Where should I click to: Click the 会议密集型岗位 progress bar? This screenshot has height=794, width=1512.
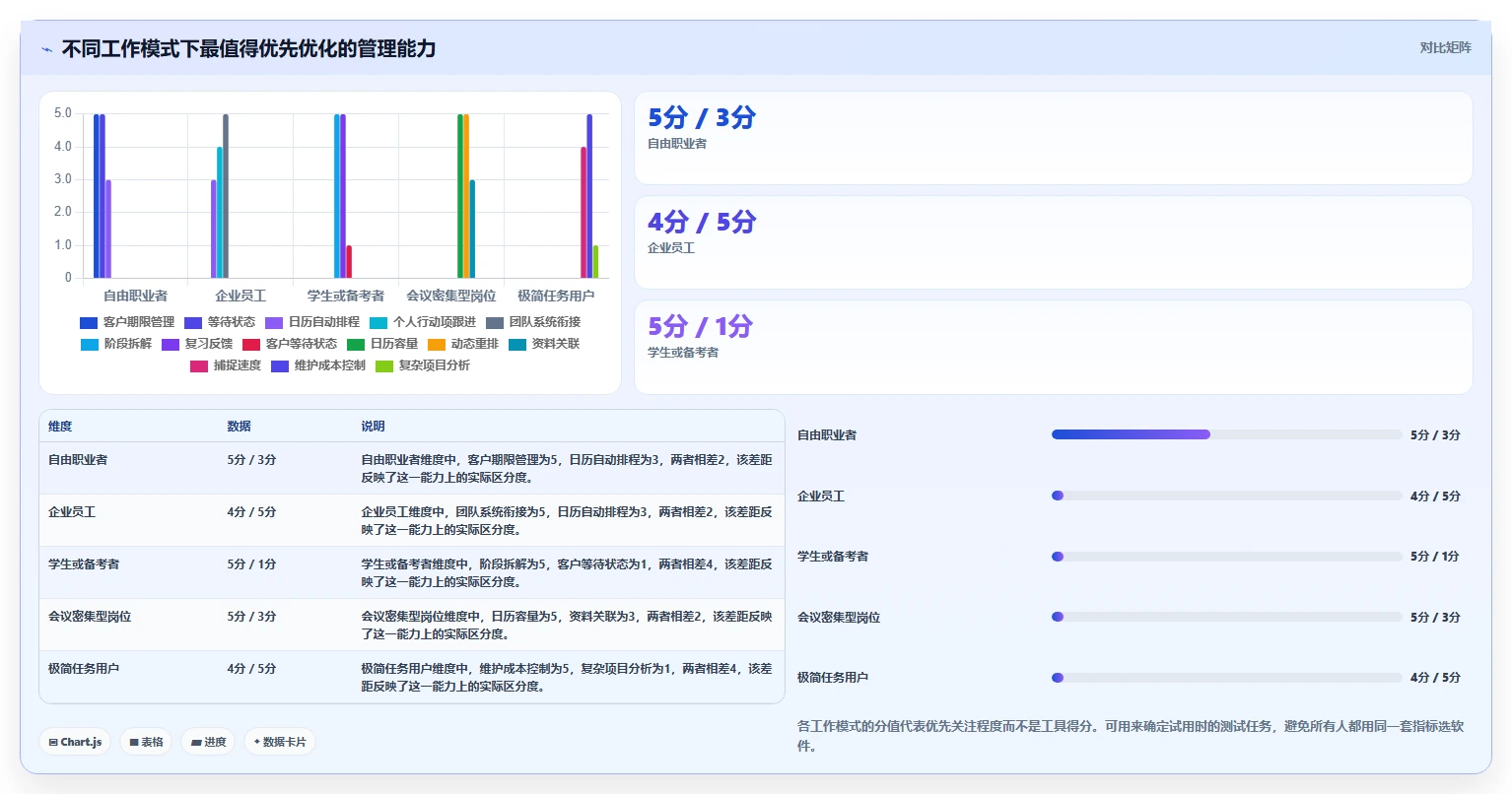point(1226,617)
